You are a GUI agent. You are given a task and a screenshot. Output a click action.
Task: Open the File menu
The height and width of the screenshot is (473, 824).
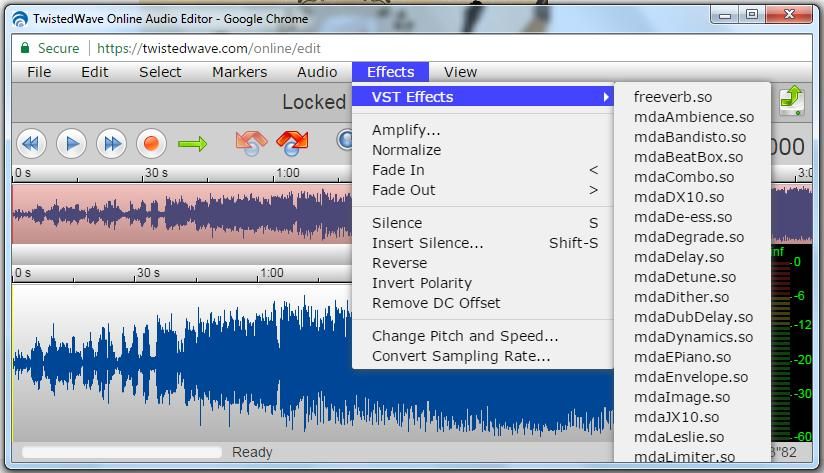click(39, 72)
